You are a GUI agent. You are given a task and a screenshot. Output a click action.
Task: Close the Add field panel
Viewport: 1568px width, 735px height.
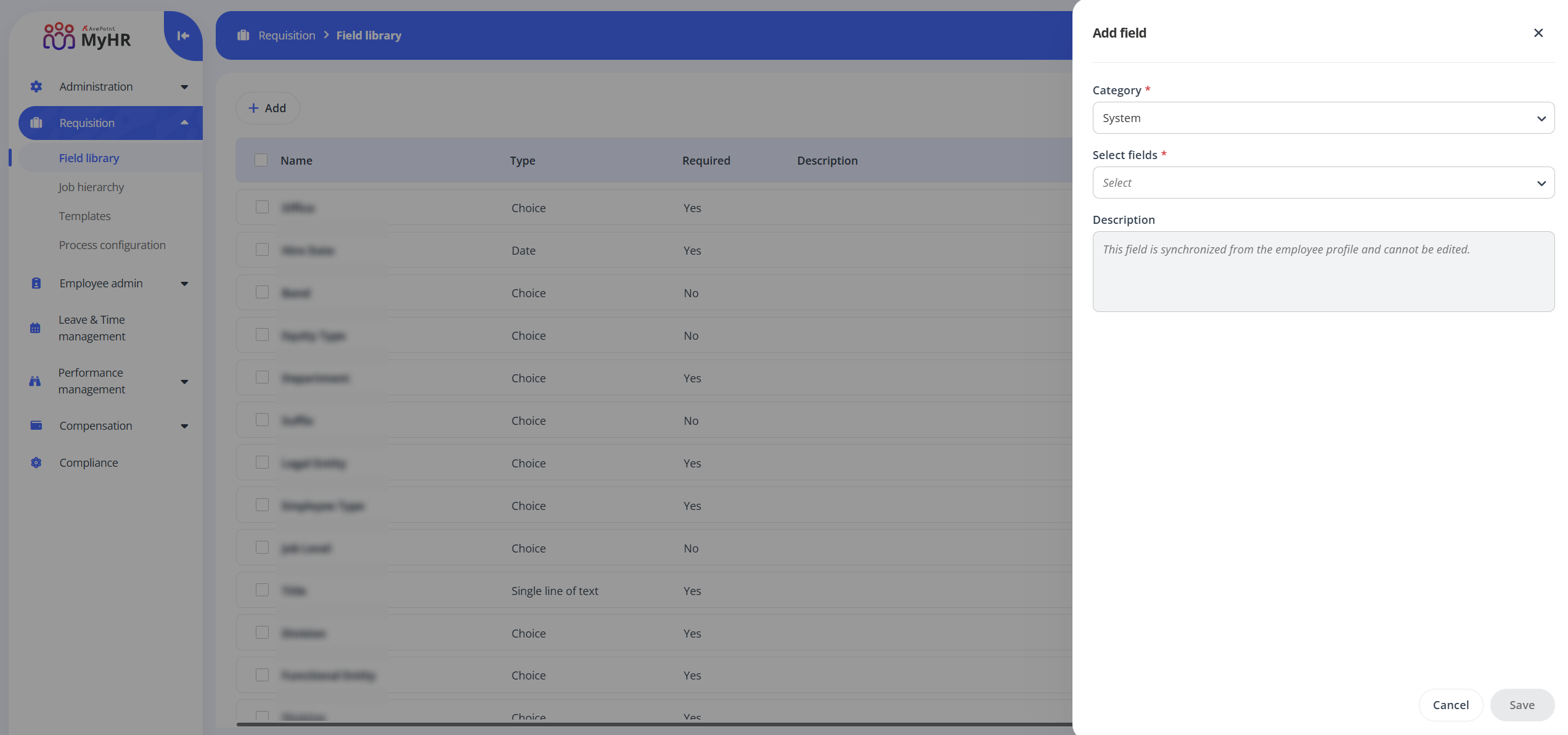[1538, 33]
